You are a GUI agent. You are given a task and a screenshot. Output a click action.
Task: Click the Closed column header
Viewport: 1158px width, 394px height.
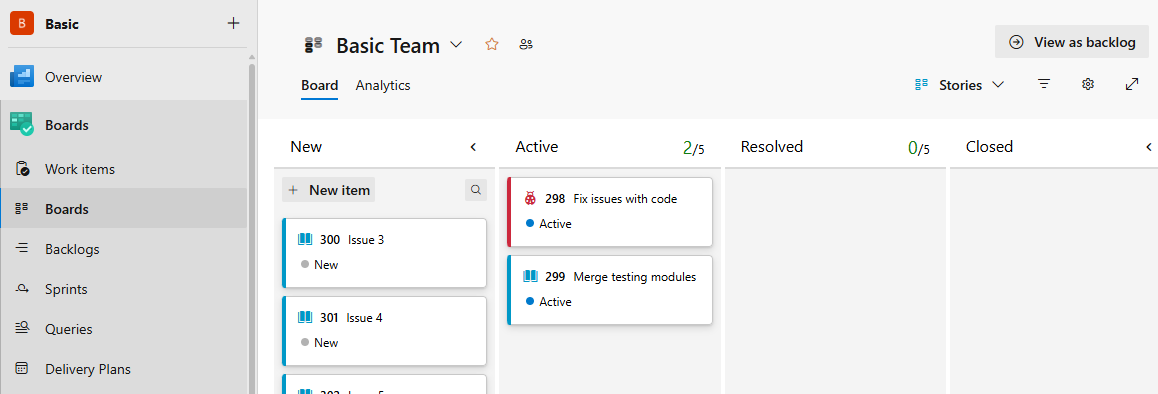click(x=990, y=146)
